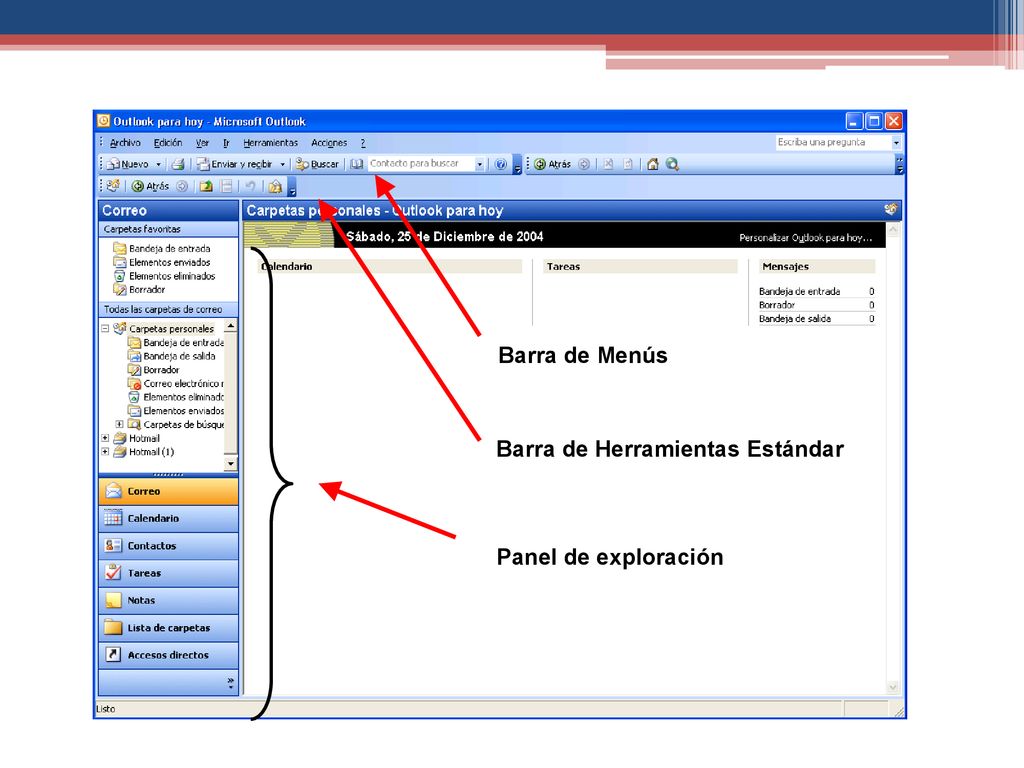Open the Ir menu
The image size is (1024, 768).
pos(226,142)
